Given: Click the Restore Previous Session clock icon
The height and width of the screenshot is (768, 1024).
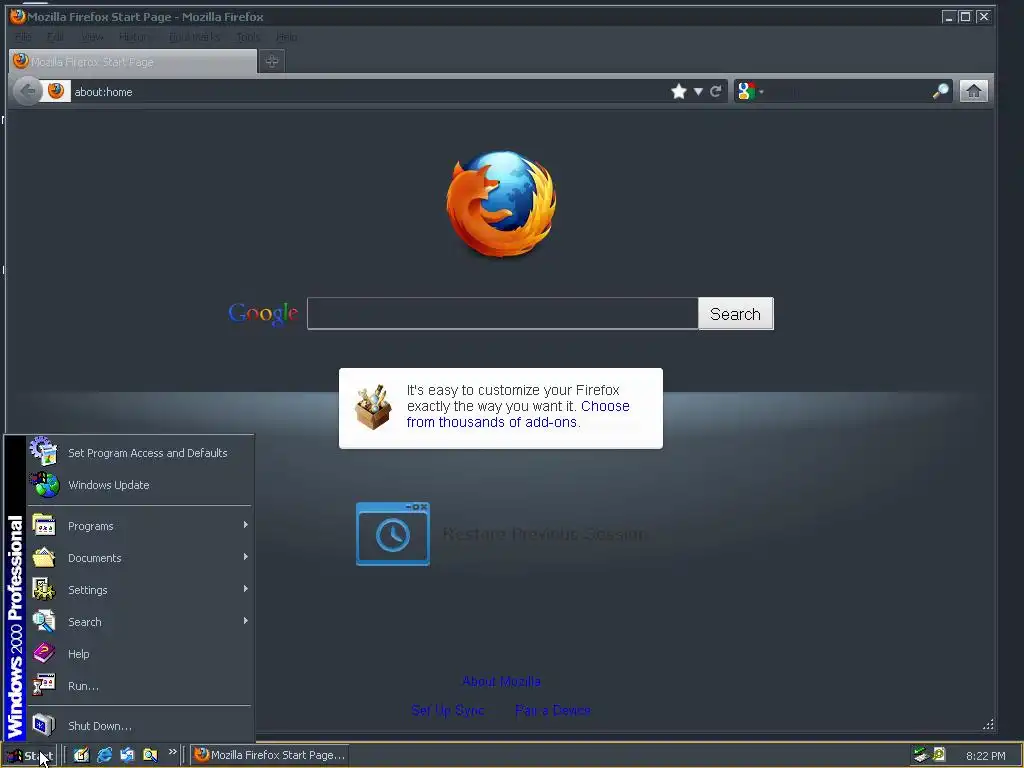Looking at the screenshot, I should (x=392, y=534).
